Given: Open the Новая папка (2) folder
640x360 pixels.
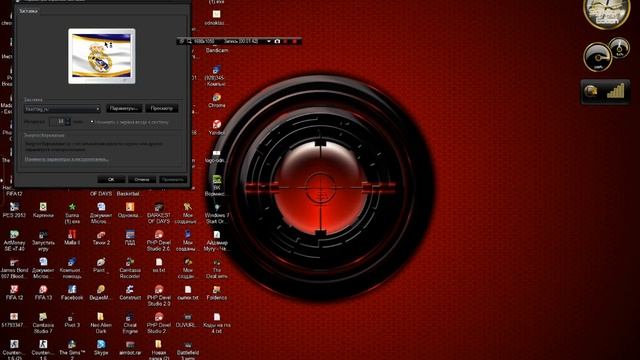Looking at the screenshot, I should (159, 349).
